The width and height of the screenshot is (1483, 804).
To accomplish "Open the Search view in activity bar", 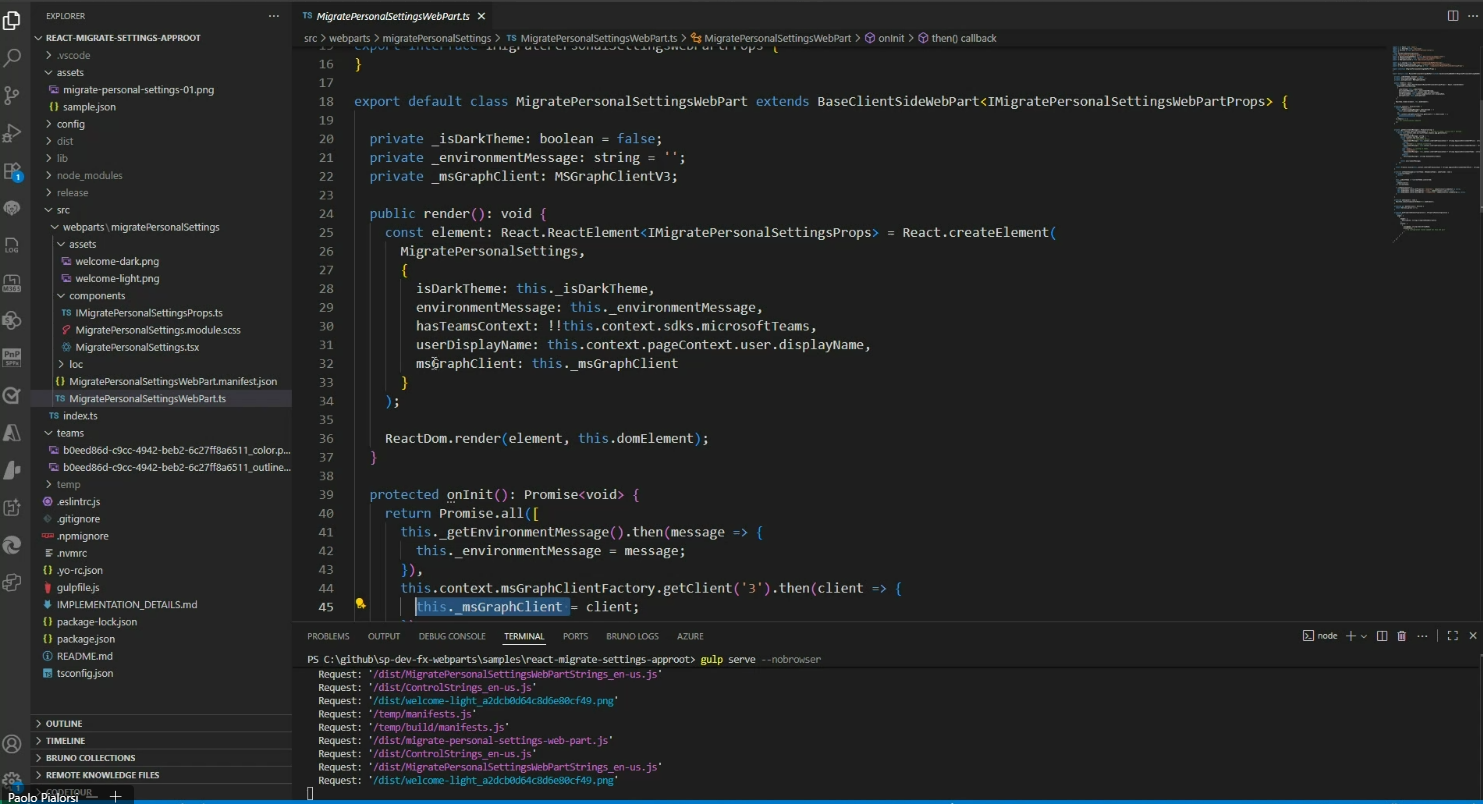I will tap(13, 58).
